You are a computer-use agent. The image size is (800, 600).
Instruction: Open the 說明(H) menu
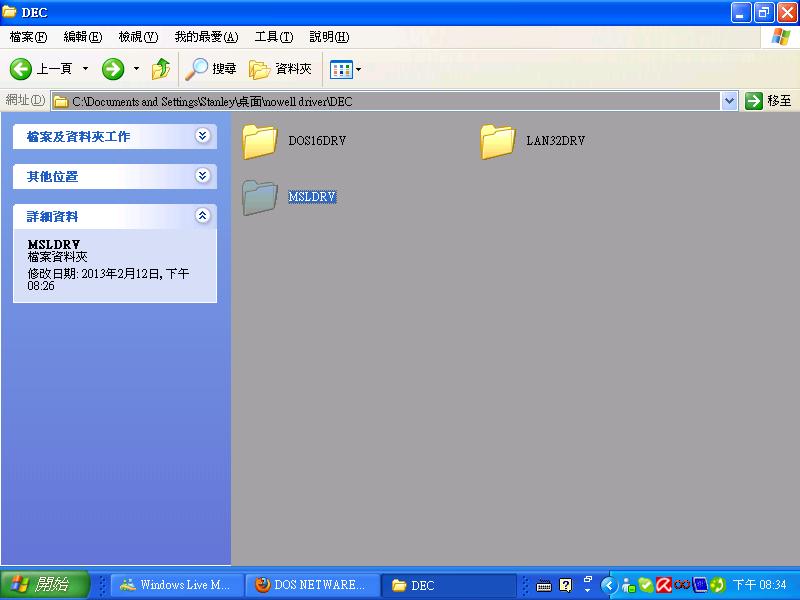pos(329,37)
